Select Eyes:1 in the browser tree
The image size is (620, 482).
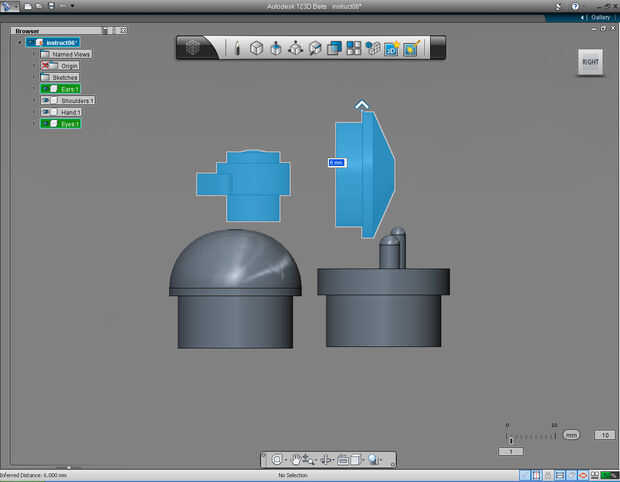click(x=70, y=124)
